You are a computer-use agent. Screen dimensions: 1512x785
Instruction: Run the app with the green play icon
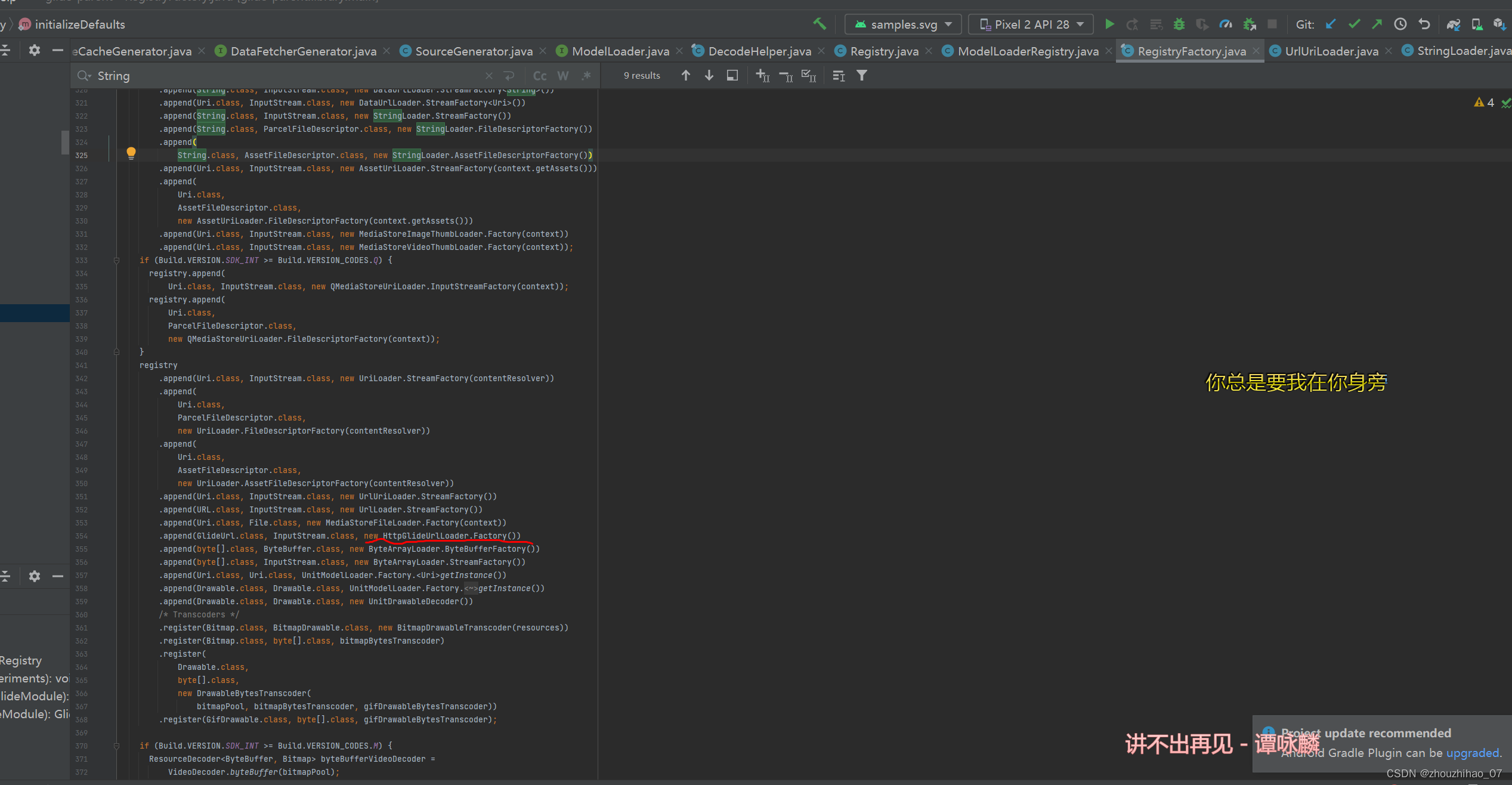coord(1109,24)
